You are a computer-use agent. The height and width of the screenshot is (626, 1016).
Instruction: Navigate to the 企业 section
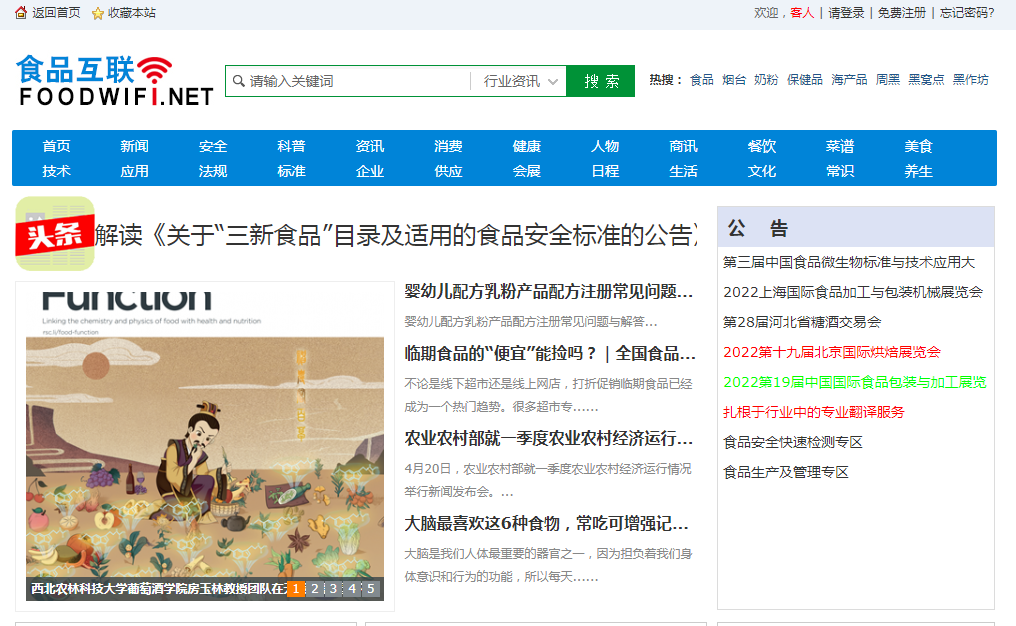pos(369,171)
